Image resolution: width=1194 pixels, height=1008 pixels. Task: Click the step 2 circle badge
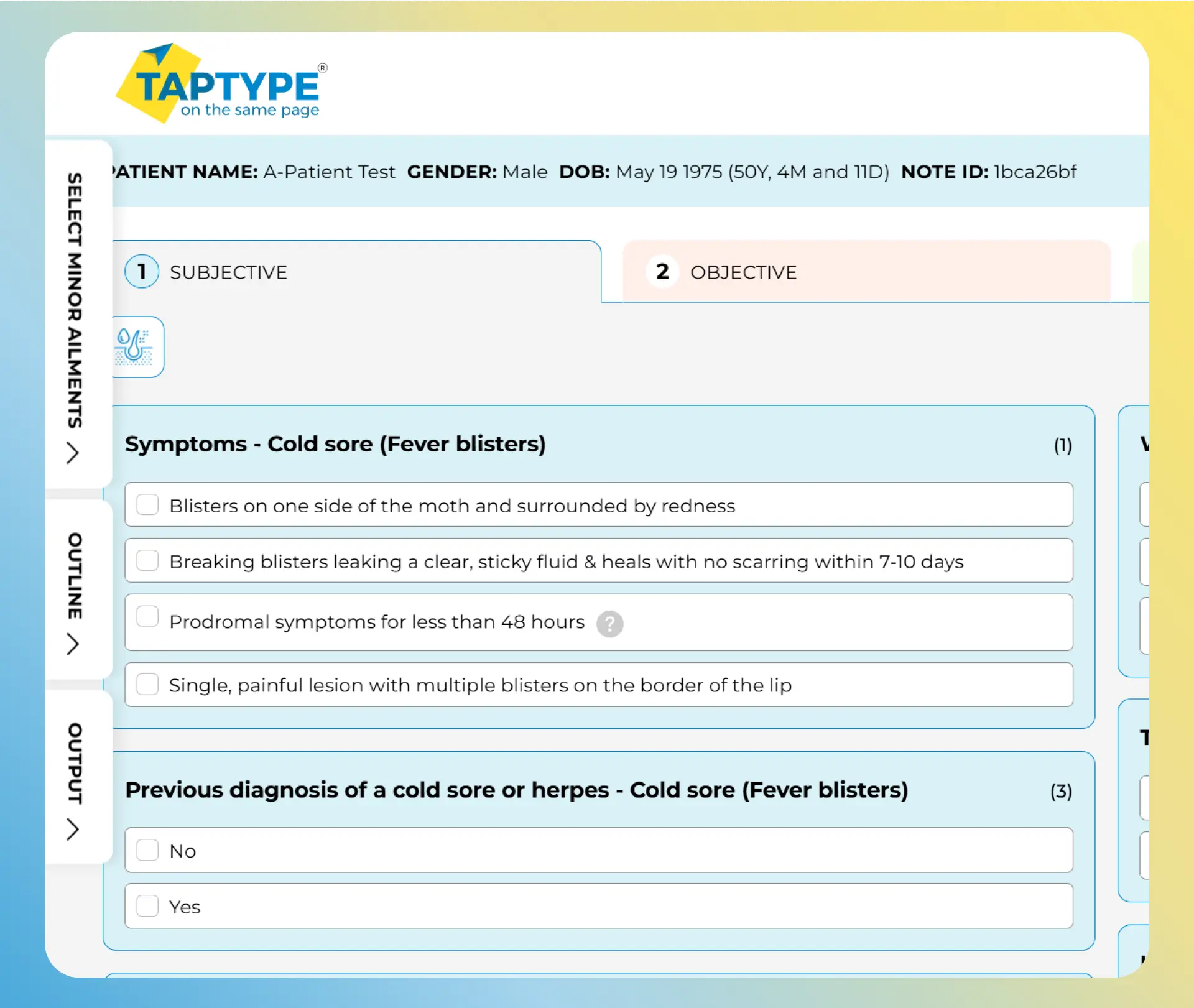pyautogui.click(x=662, y=272)
